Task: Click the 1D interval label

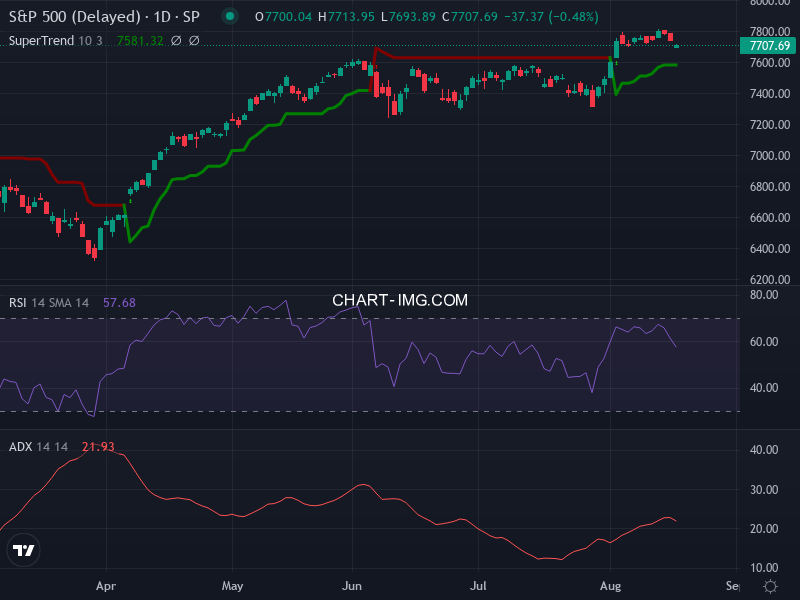Action: (x=162, y=17)
